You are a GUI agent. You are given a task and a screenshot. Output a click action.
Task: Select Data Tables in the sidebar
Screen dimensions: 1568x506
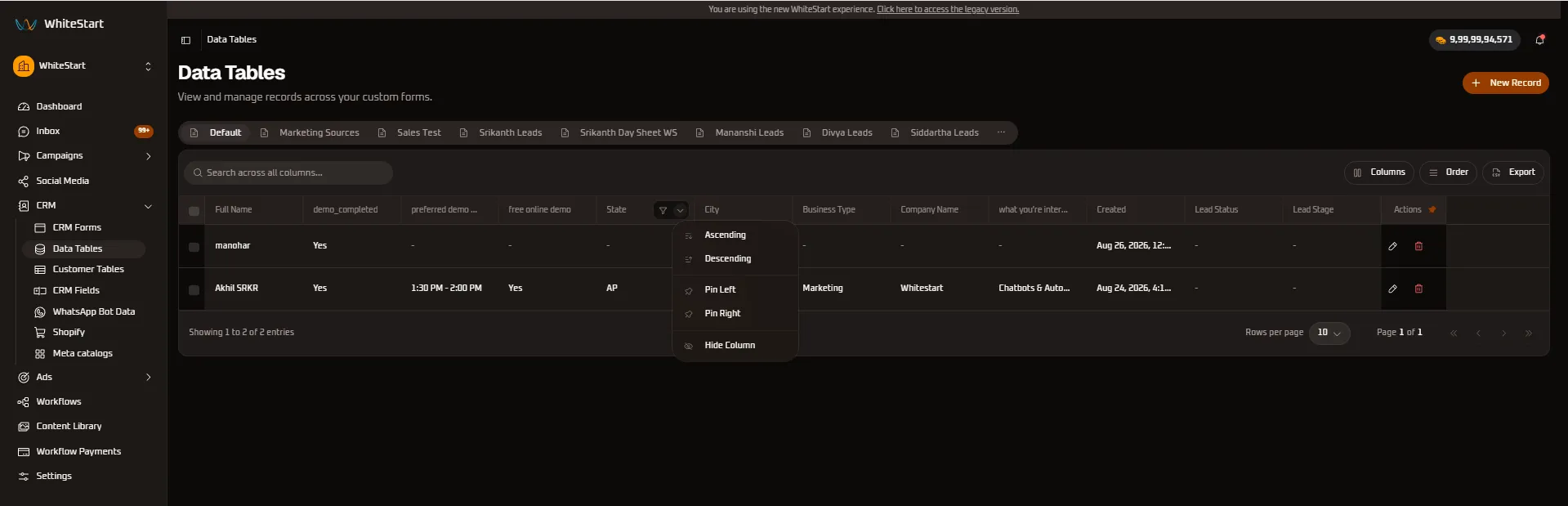click(x=83, y=249)
